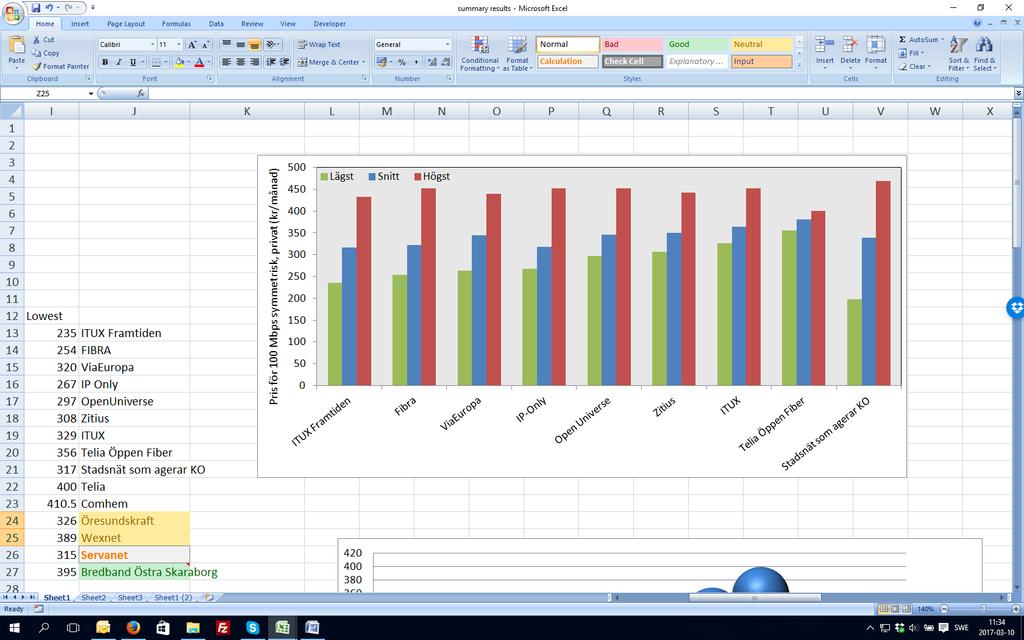Viewport: 1024px width, 640px height.
Task: Toggle middle vertical alignment
Action: pos(240,44)
